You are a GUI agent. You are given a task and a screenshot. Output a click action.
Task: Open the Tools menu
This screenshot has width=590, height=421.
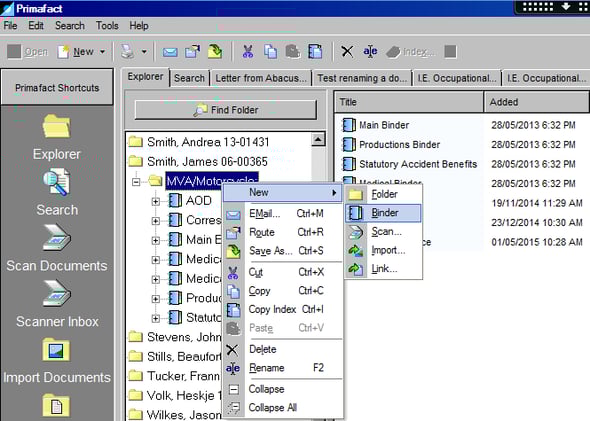[x=107, y=26]
